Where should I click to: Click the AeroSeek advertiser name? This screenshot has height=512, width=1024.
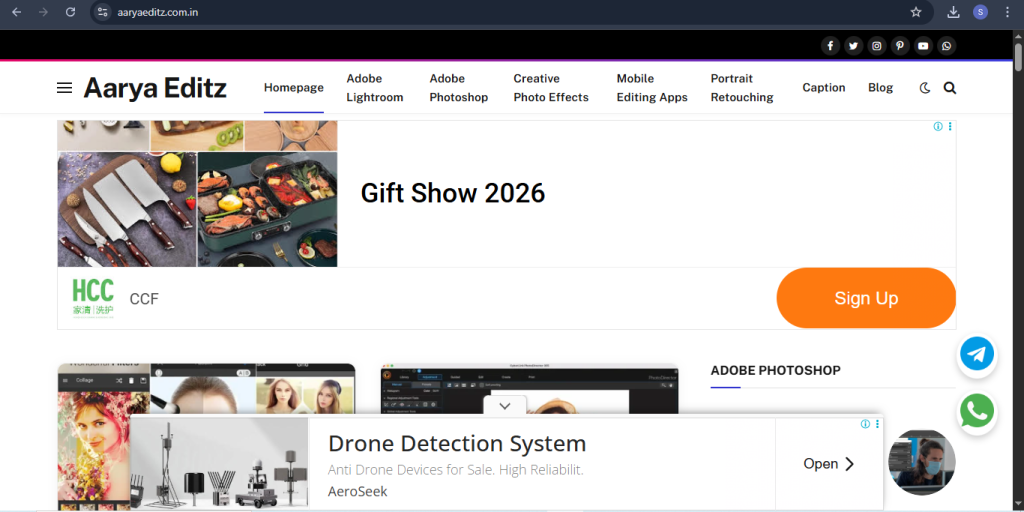coord(357,492)
